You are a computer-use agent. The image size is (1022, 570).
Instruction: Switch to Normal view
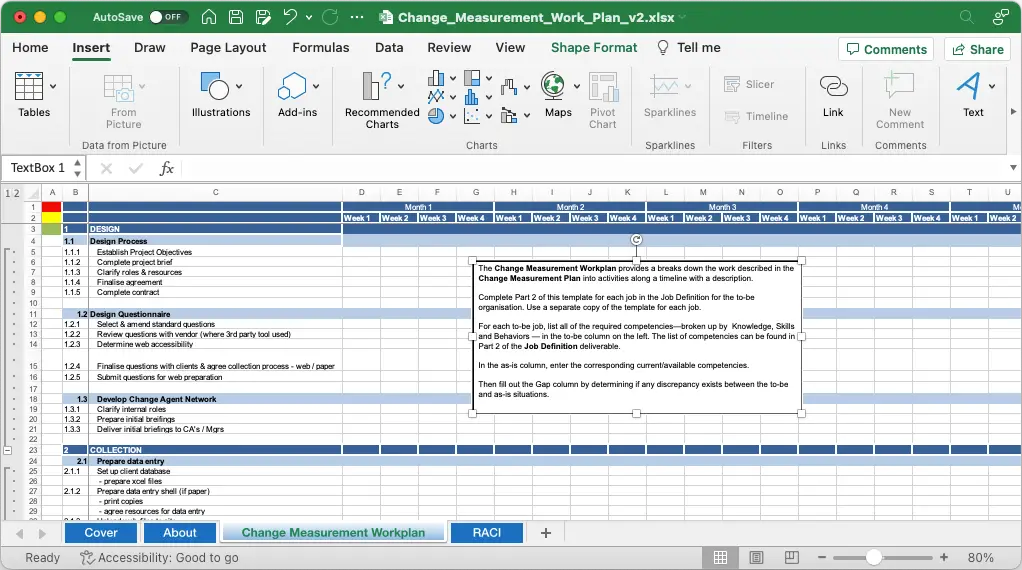point(720,558)
